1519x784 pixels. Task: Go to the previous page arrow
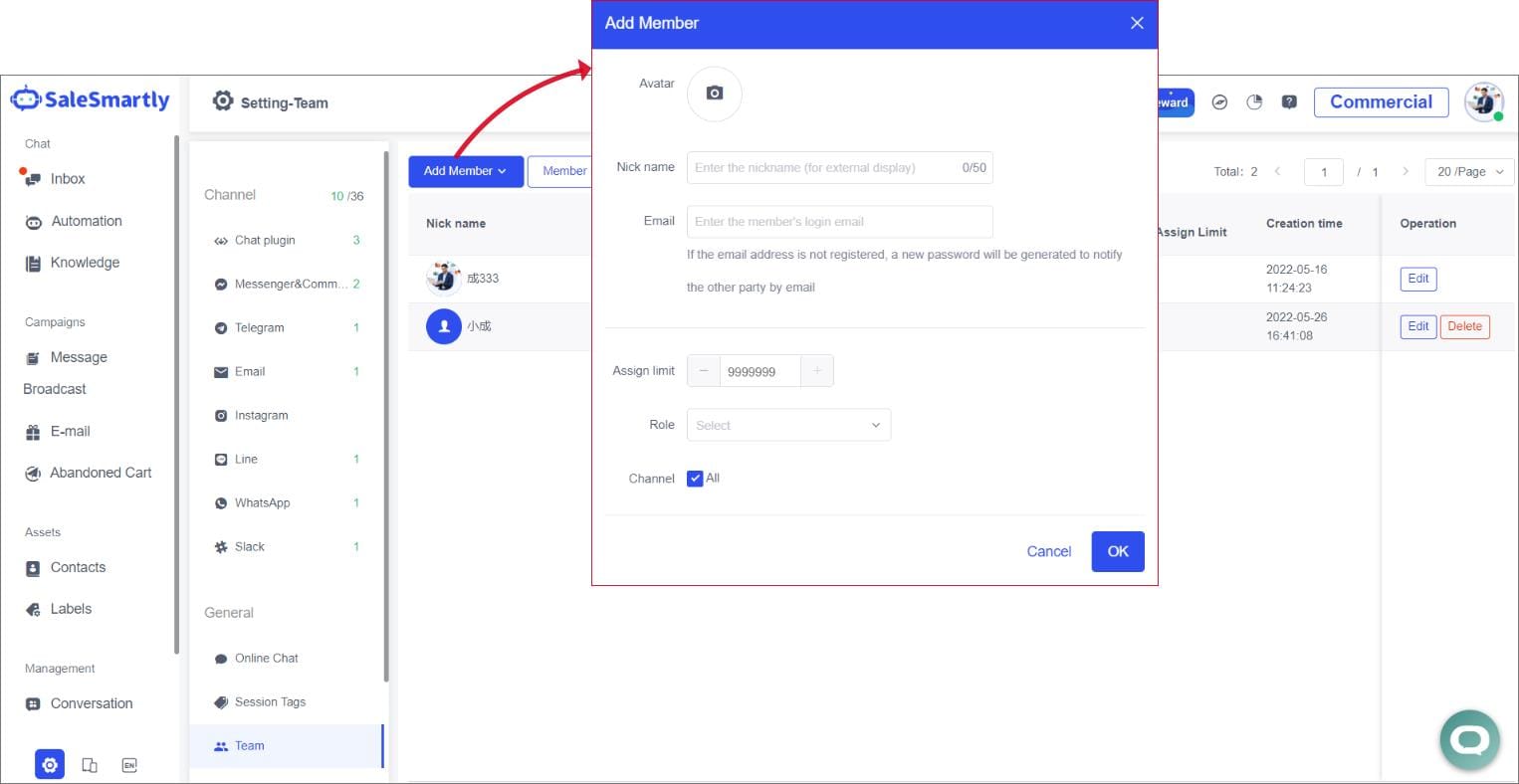point(1277,171)
